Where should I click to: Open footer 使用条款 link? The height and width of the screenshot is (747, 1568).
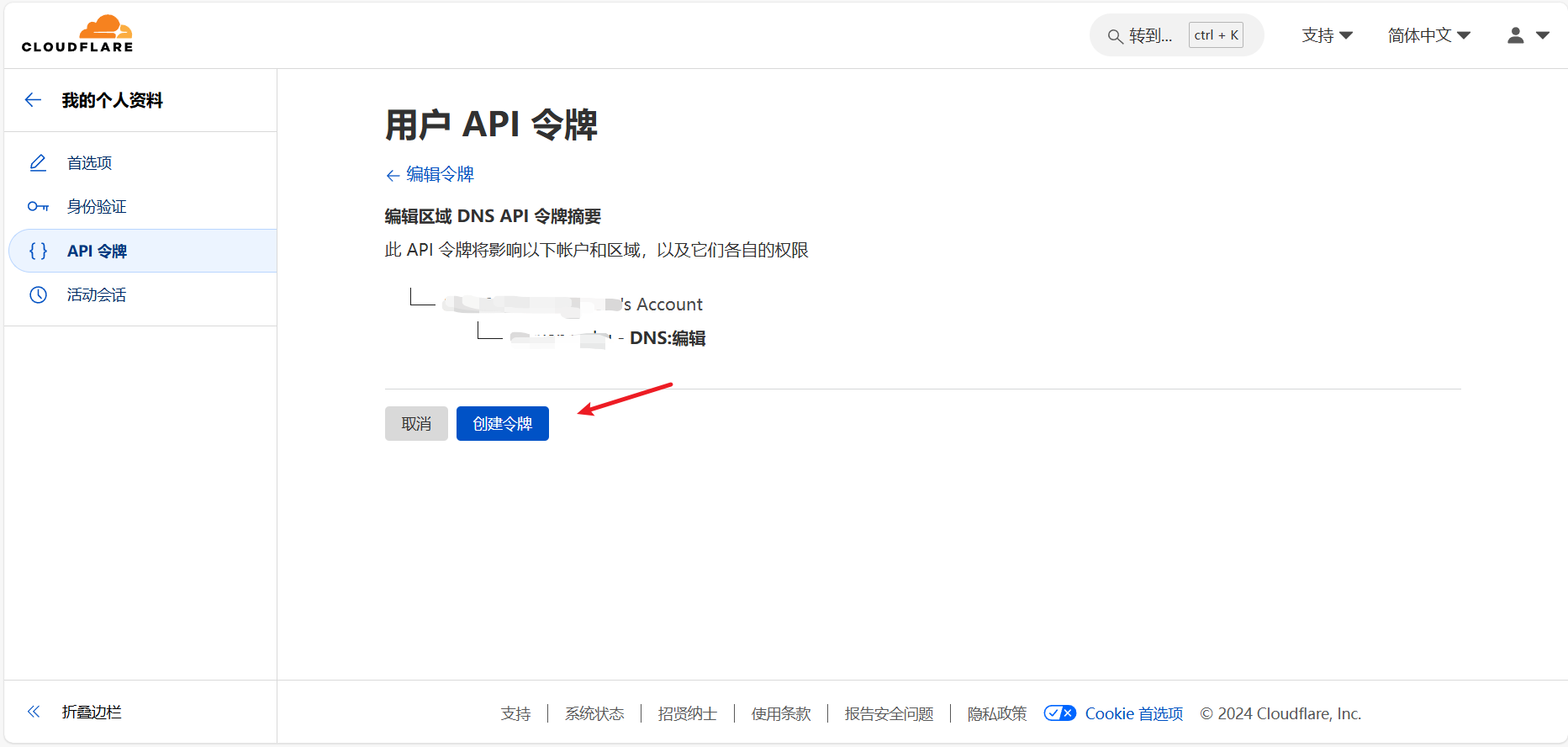[x=781, y=713]
